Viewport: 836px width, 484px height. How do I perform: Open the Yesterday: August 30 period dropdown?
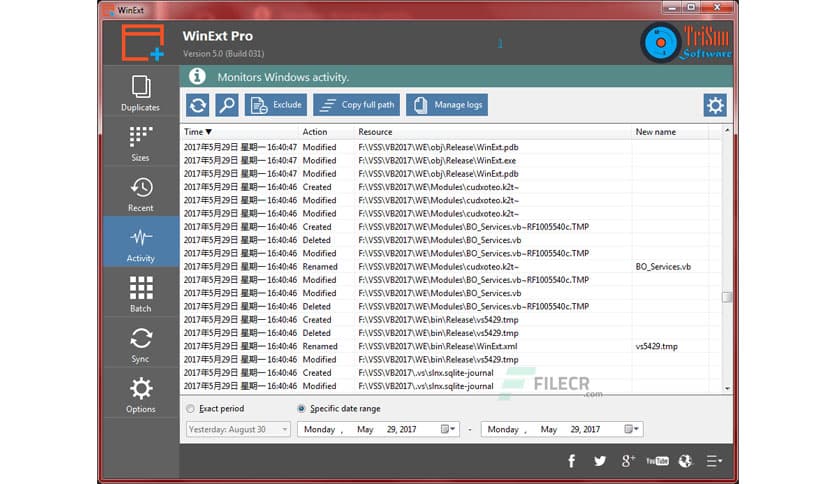click(238, 429)
